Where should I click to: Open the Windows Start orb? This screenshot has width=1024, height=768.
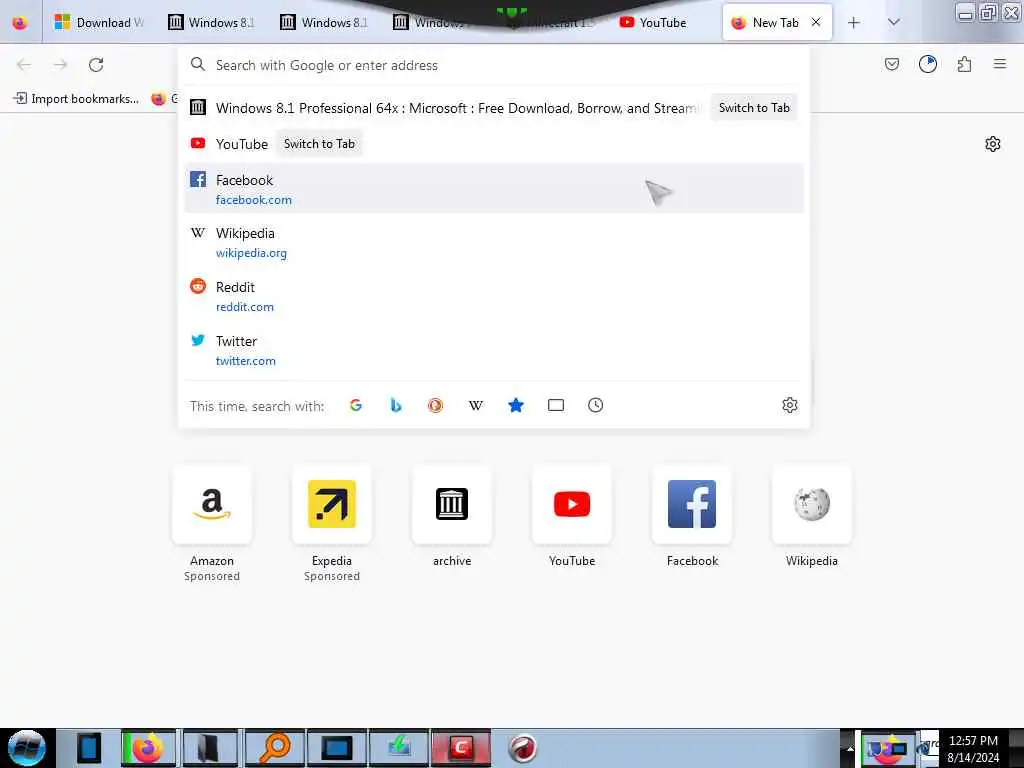pos(26,748)
